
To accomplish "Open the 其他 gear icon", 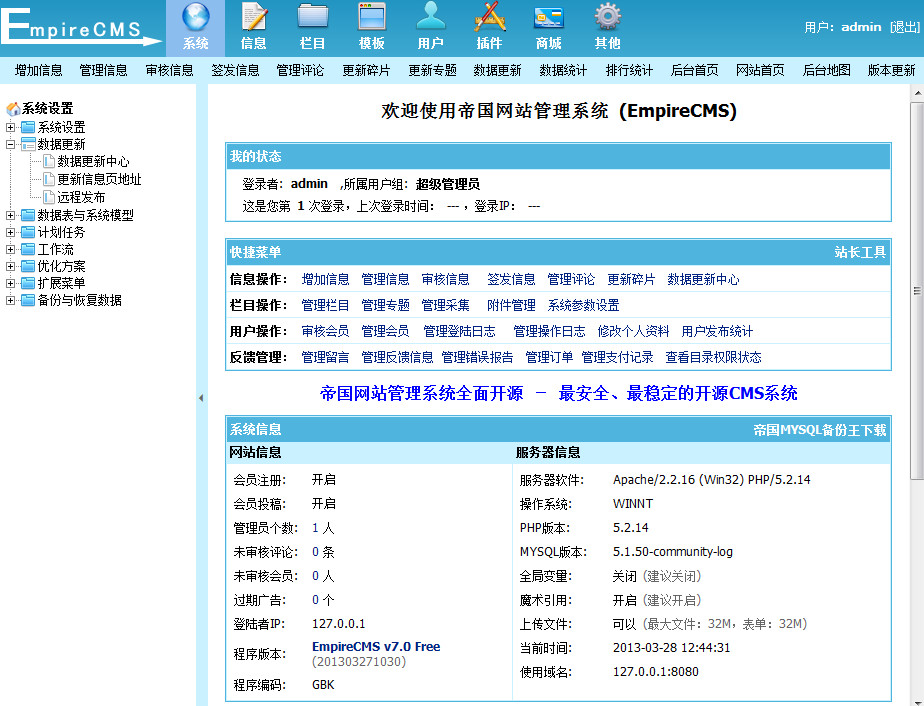I will point(608,17).
